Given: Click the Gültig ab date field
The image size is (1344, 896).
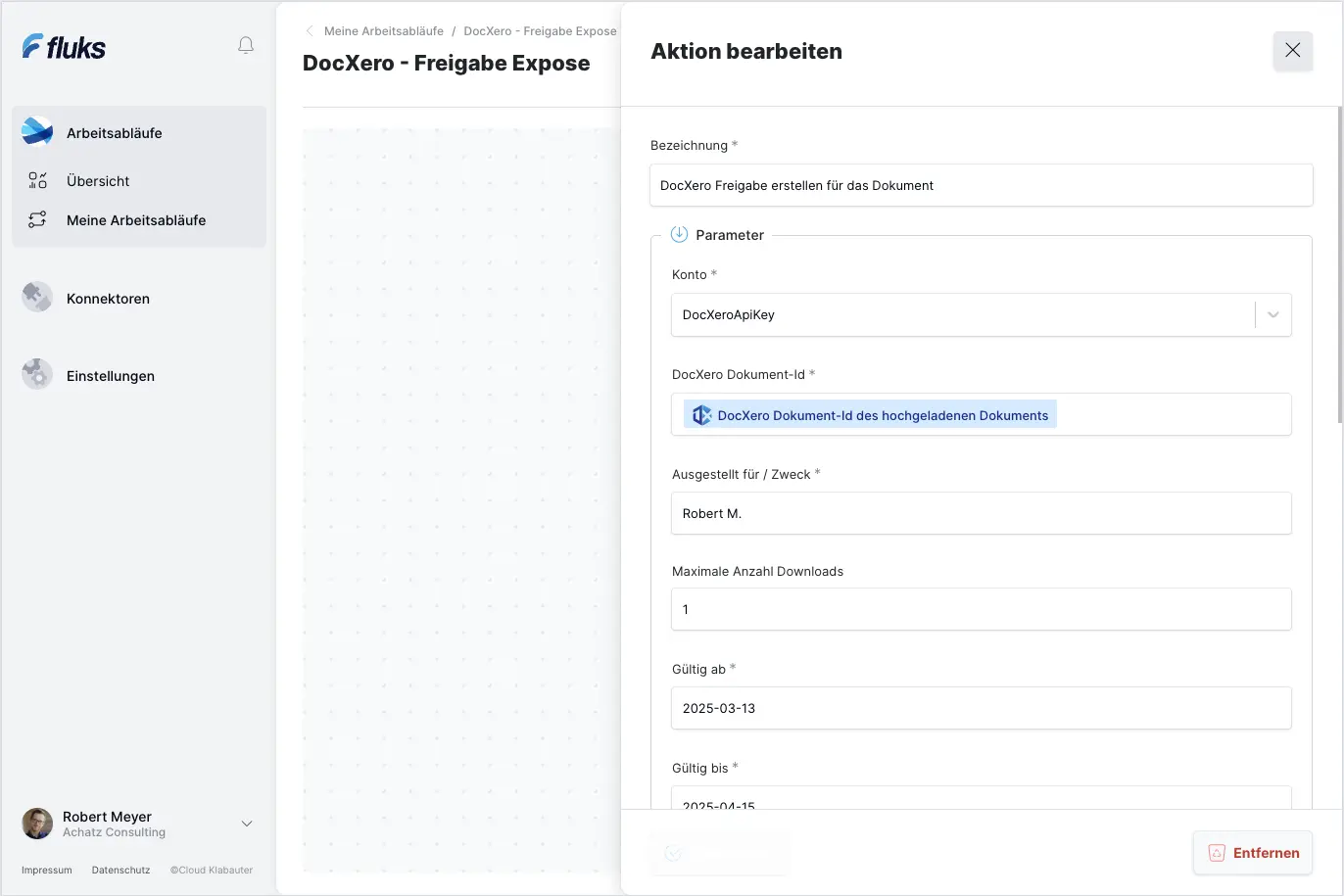Looking at the screenshot, I should pos(981,708).
